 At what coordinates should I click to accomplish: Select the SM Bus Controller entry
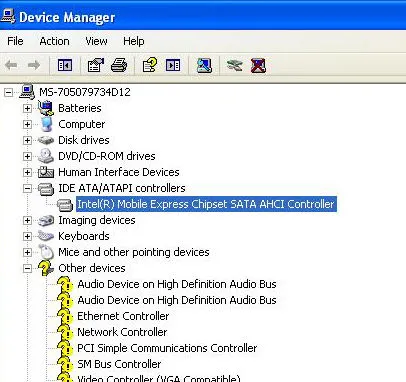(119, 364)
